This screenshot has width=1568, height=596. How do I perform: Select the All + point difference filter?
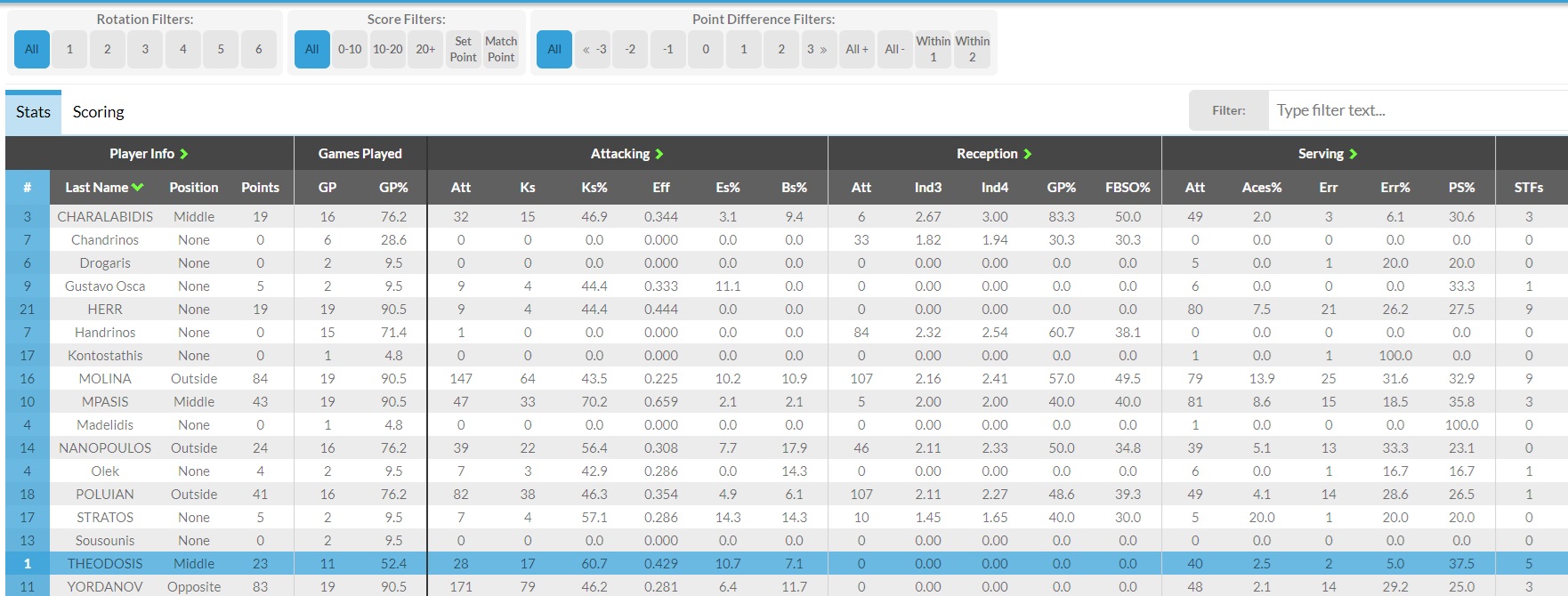(856, 49)
